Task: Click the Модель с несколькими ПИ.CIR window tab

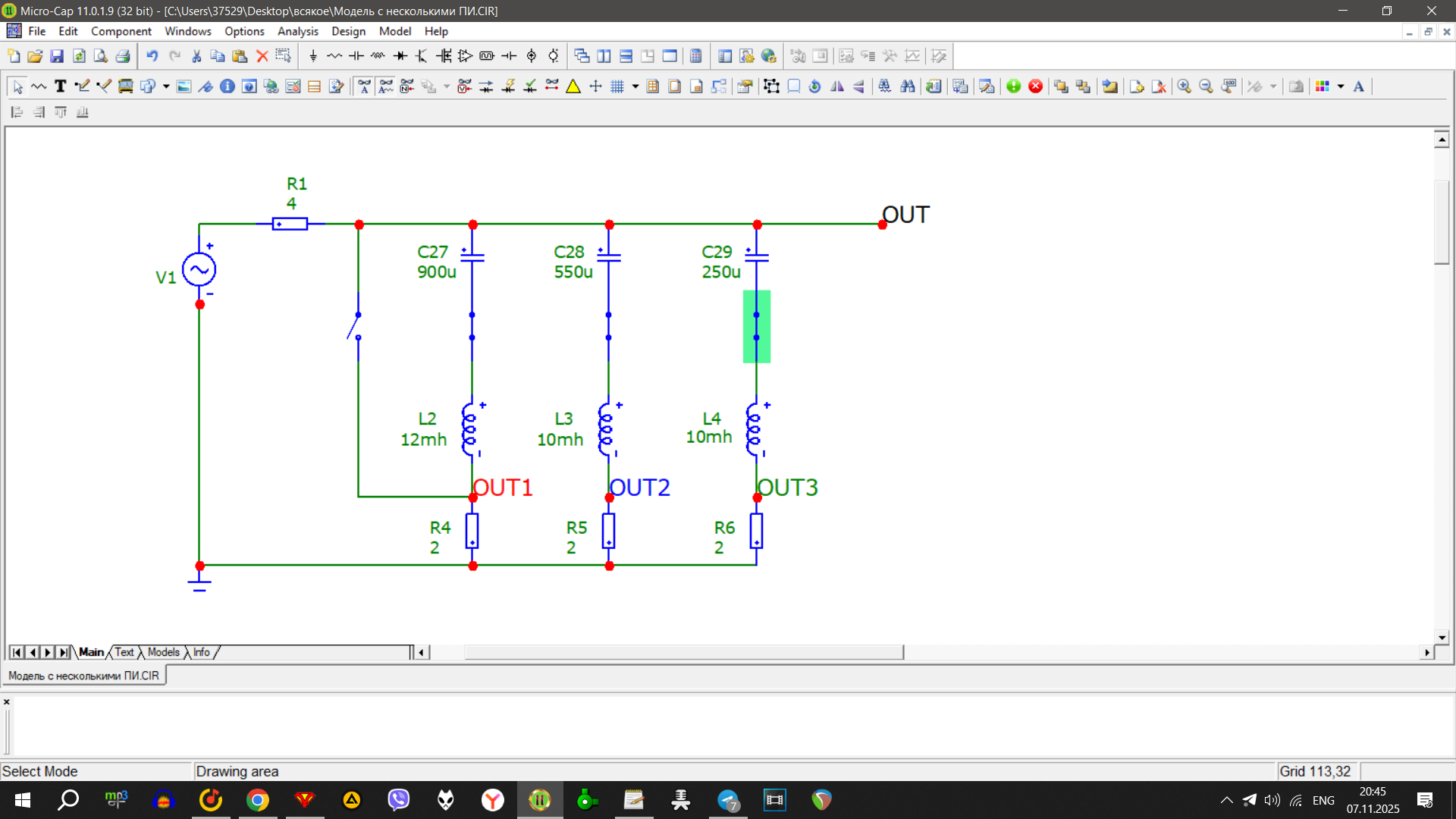Action: pos(84,676)
